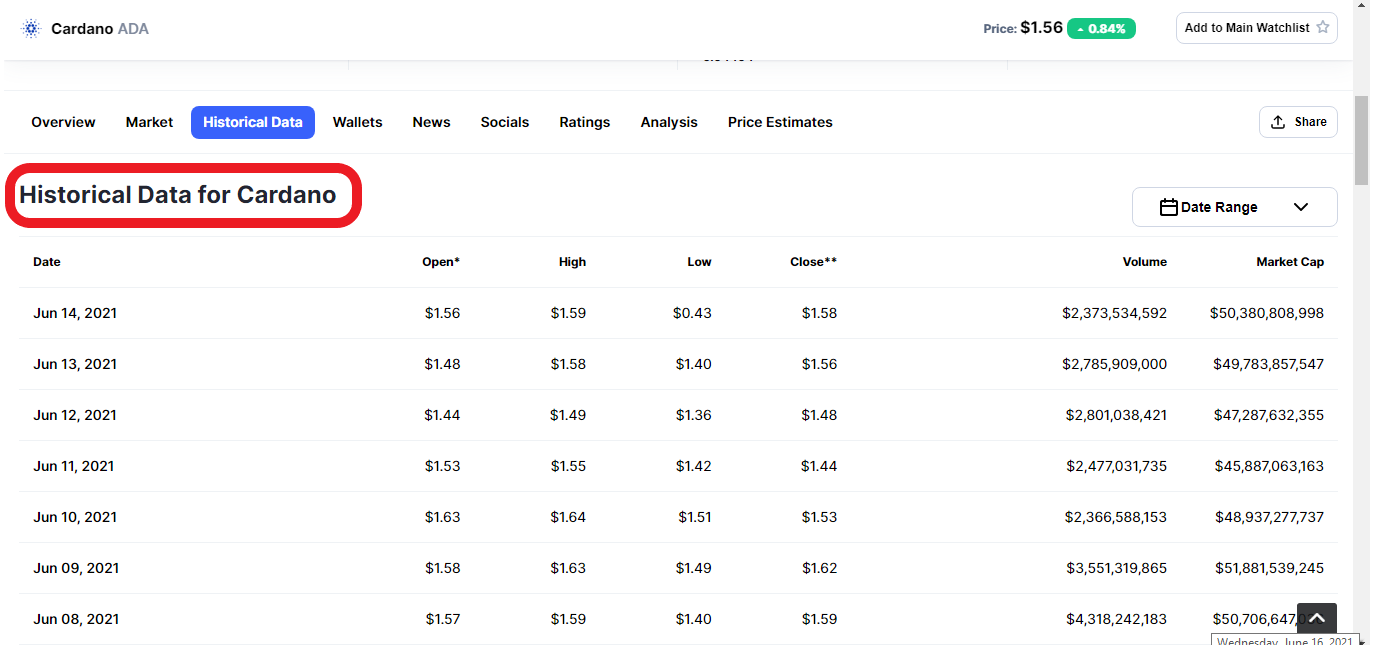Click the $1.64 high value for Jun 10
Screen dimensions: 1377x645
[x=568, y=517]
